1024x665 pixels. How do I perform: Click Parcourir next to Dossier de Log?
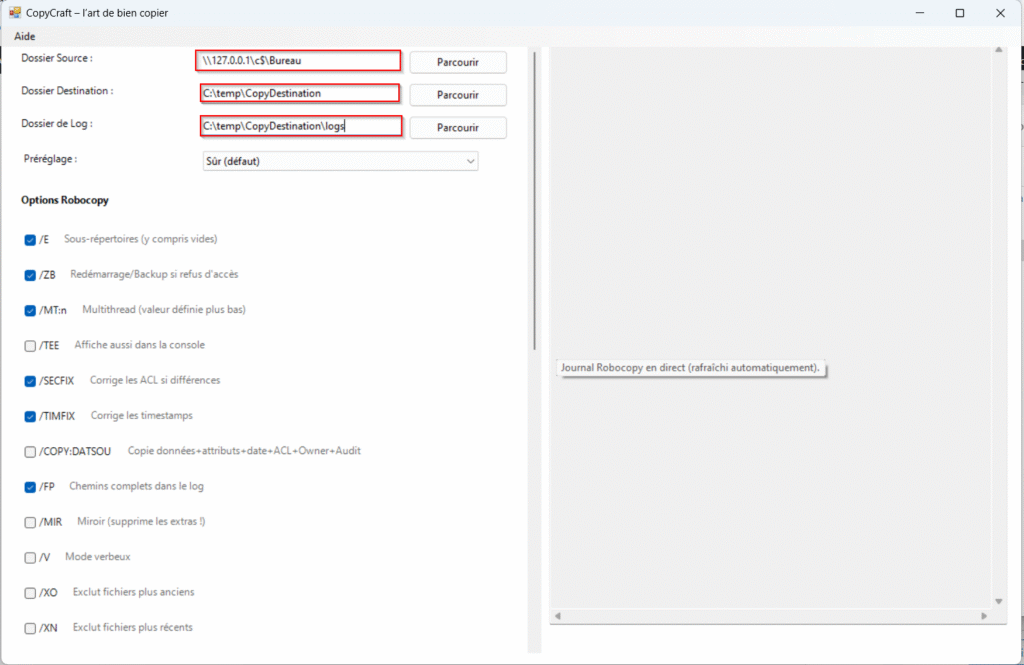click(x=458, y=127)
